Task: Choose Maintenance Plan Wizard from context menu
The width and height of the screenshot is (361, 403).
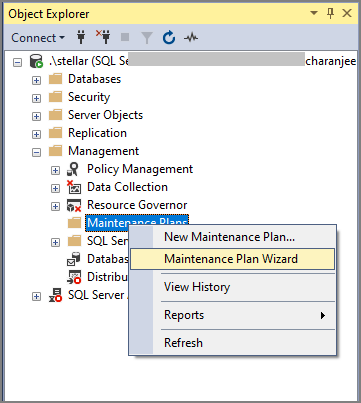Action: click(x=232, y=259)
